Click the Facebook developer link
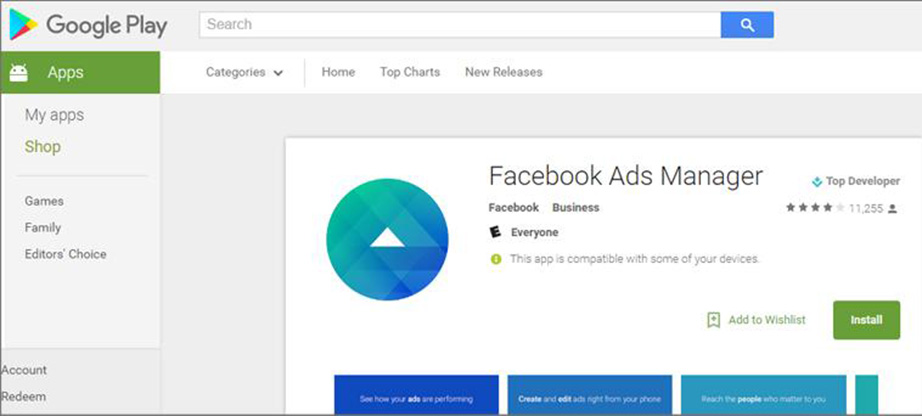 click(513, 208)
